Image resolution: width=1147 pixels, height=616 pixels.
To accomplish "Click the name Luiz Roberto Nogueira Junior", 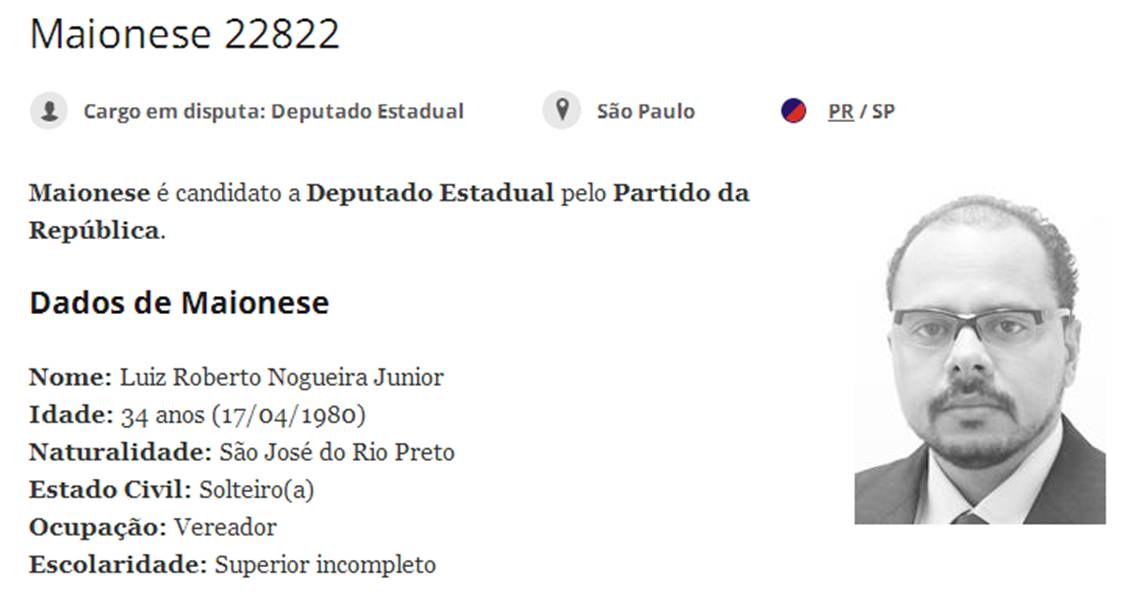I will 281,378.
